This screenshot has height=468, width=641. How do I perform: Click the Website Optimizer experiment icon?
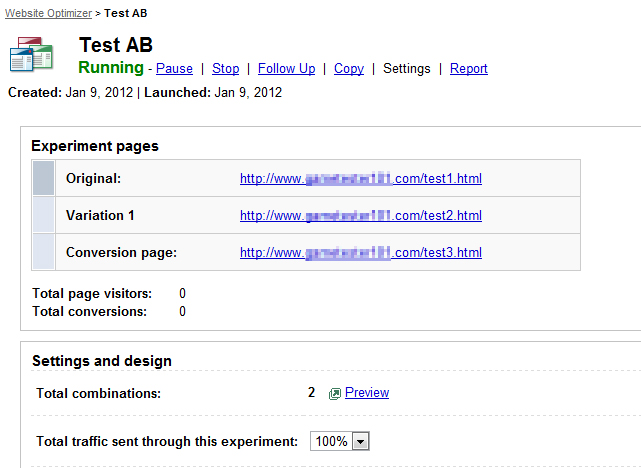pos(31,55)
